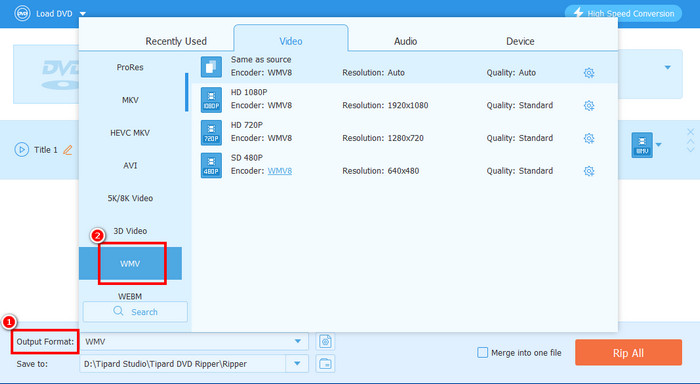Click the Save to path field
The image size is (700, 384).
(183, 364)
